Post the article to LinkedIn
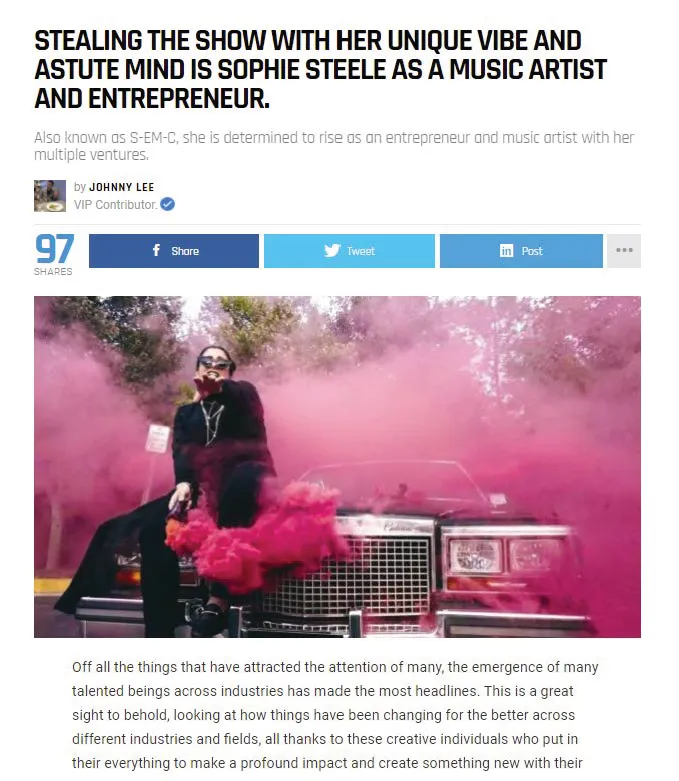This screenshot has width=679, height=781. tap(521, 251)
